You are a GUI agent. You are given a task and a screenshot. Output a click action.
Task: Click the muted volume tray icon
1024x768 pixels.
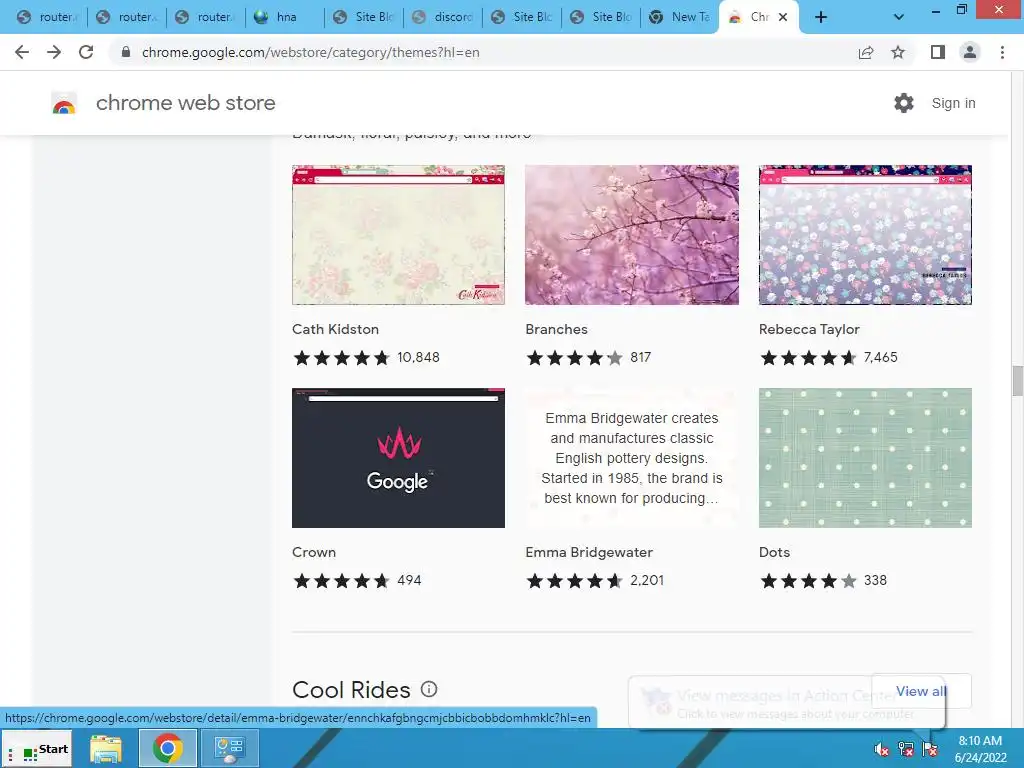click(x=882, y=749)
